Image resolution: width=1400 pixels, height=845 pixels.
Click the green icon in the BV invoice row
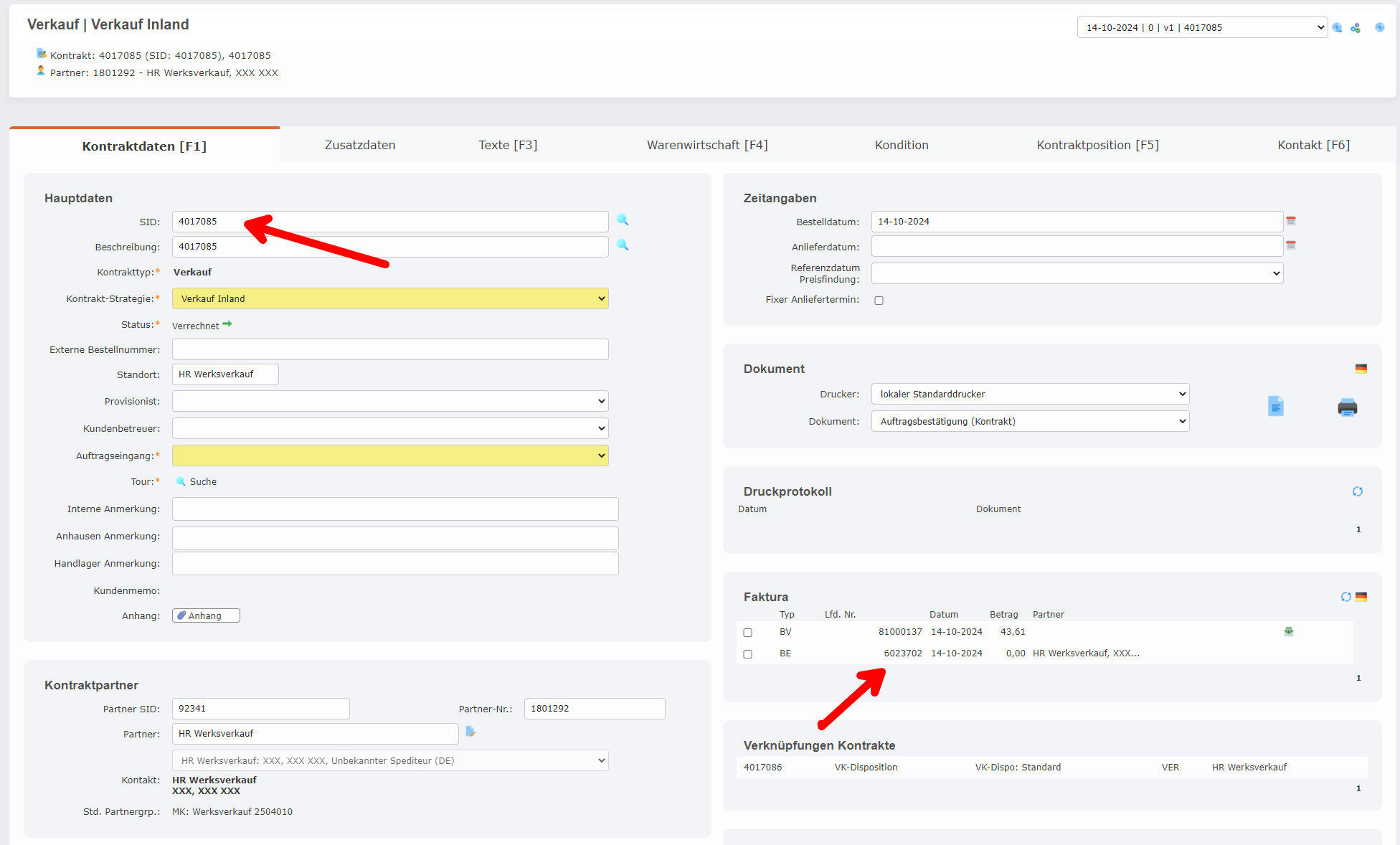[1288, 632]
